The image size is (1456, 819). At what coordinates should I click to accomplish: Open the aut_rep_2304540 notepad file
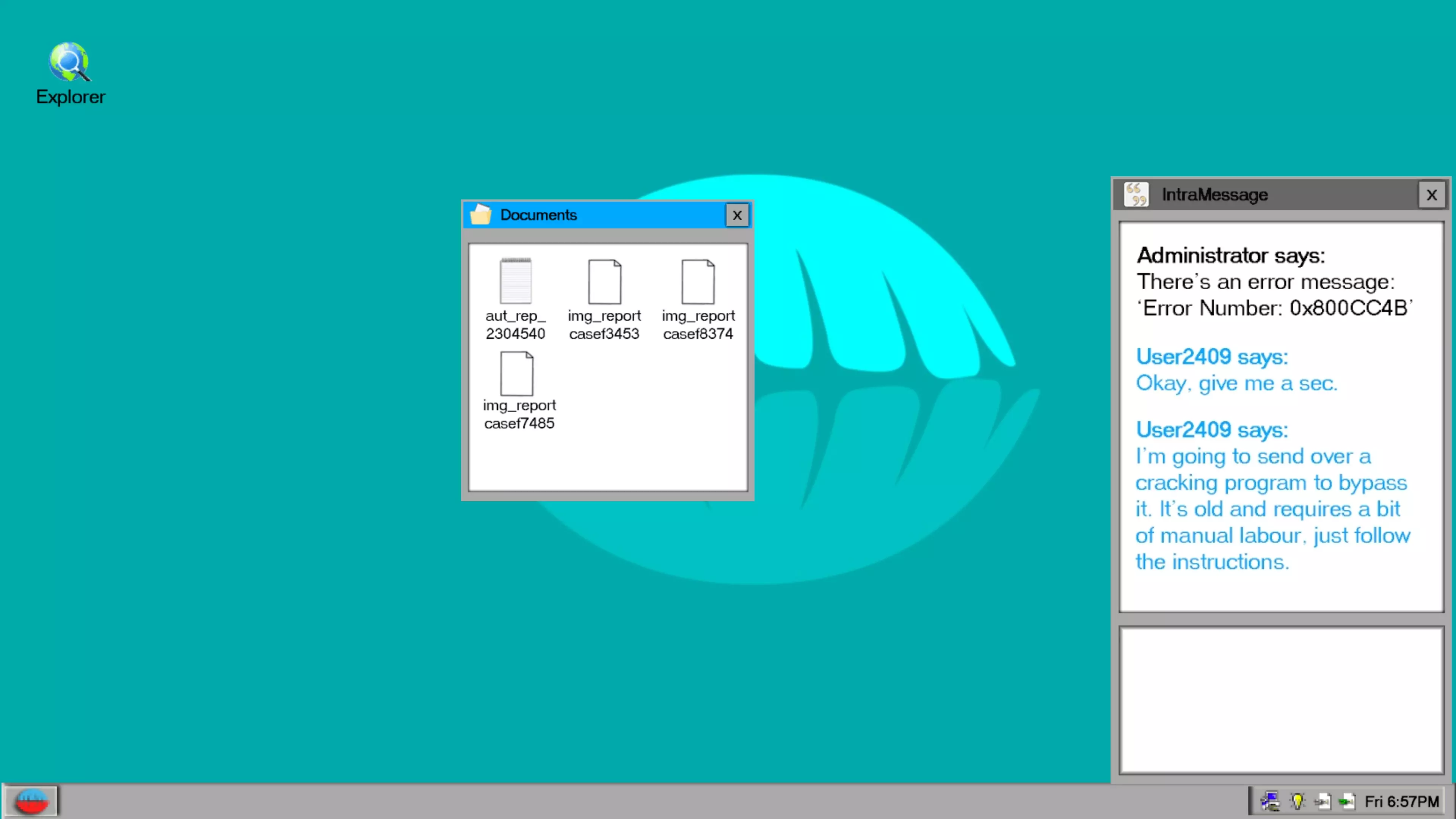pos(515,281)
